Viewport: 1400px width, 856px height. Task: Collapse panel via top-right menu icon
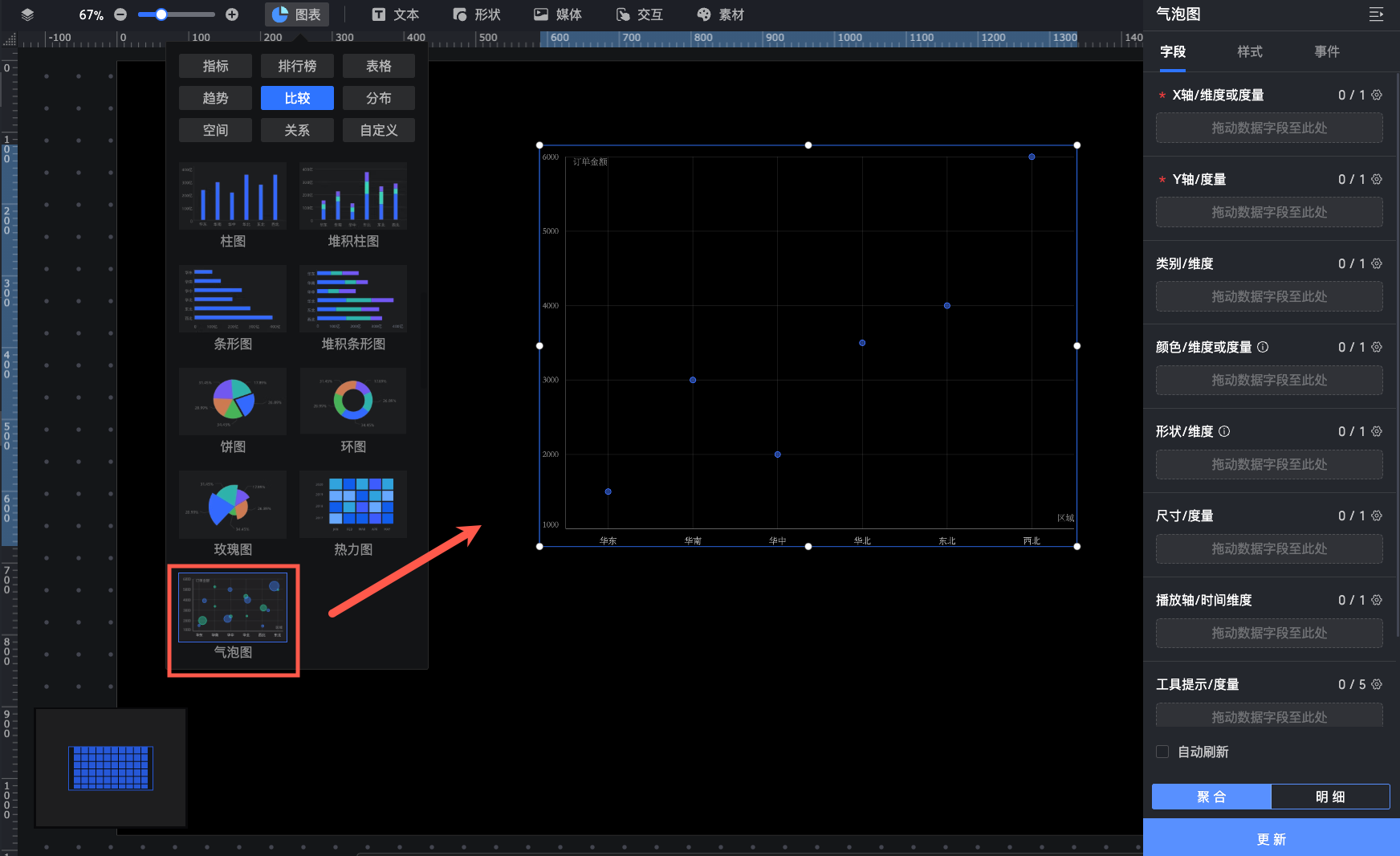click(1376, 14)
